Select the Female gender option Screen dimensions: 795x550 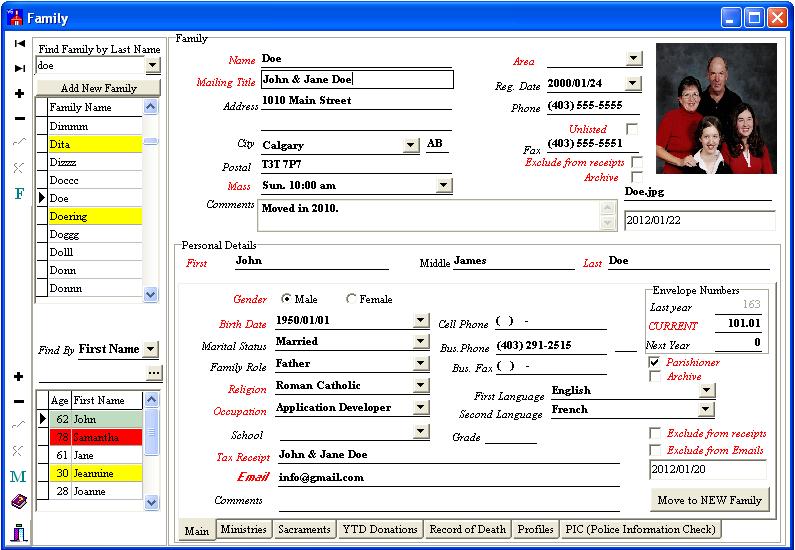[351, 299]
